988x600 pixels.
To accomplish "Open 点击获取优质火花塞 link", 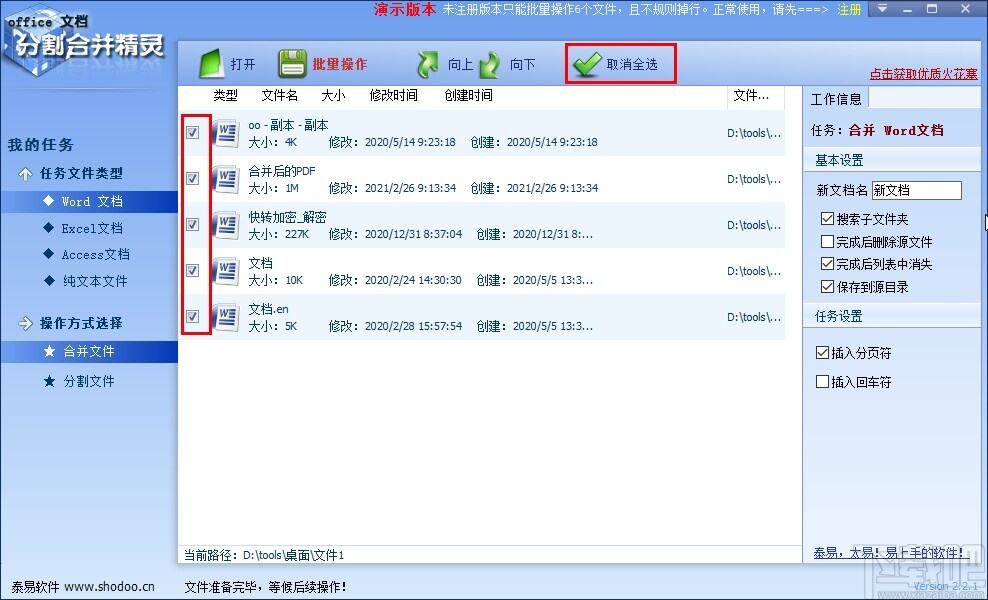I will (924, 74).
